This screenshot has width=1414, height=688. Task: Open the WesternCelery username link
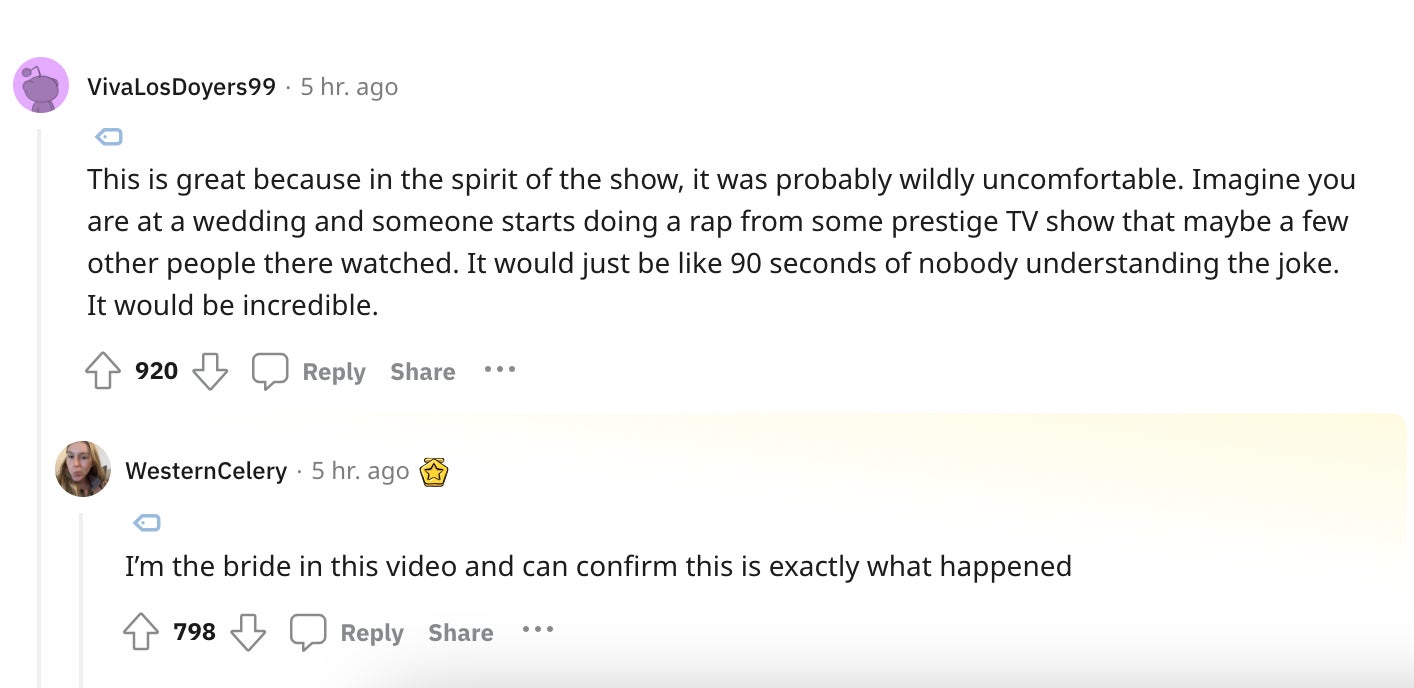pos(206,471)
